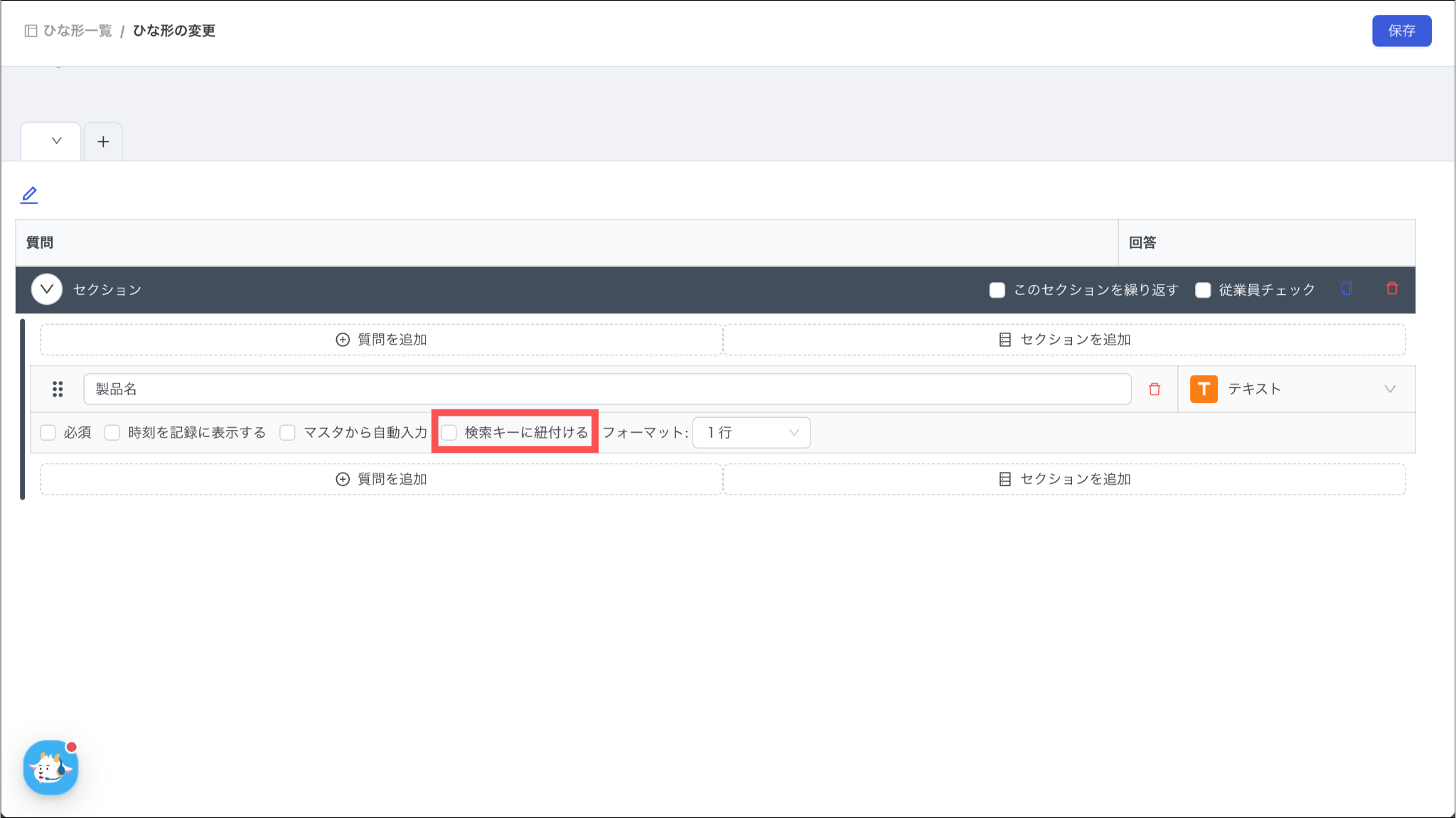Open the first tab's chevron menu
The height and width of the screenshot is (818, 1456).
click(x=56, y=141)
